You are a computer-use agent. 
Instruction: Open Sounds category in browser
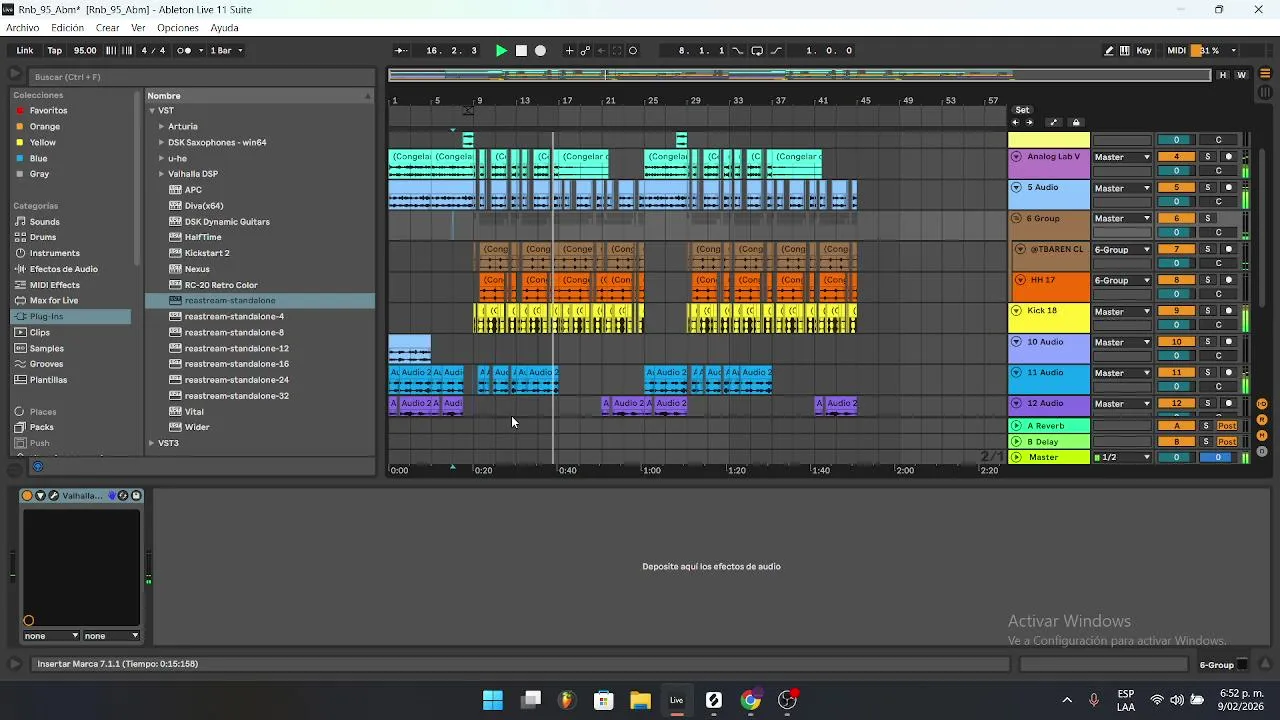(44, 222)
